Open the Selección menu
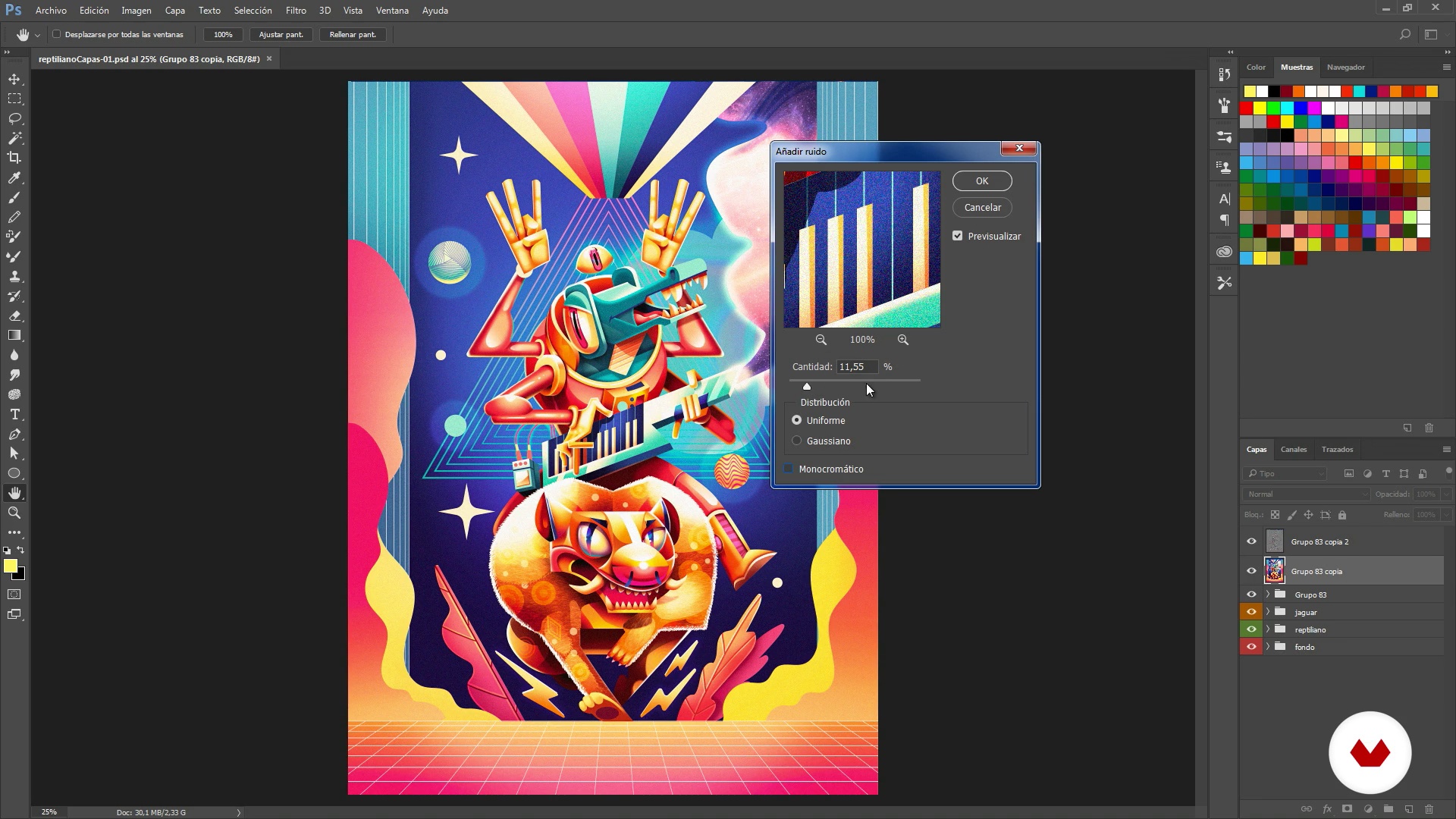The image size is (1456, 819). tap(253, 11)
